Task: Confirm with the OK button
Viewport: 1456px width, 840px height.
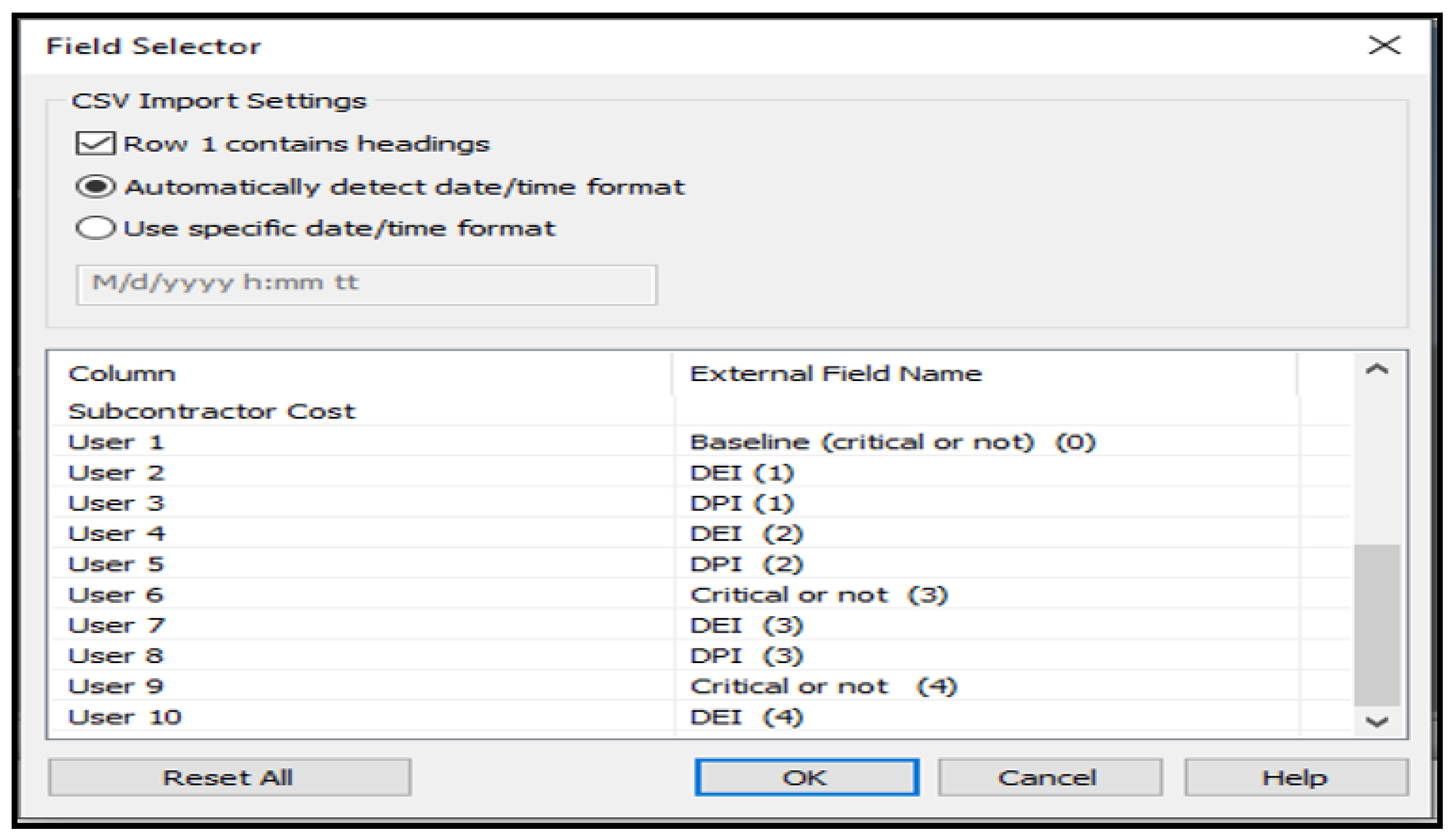Action: 806,778
